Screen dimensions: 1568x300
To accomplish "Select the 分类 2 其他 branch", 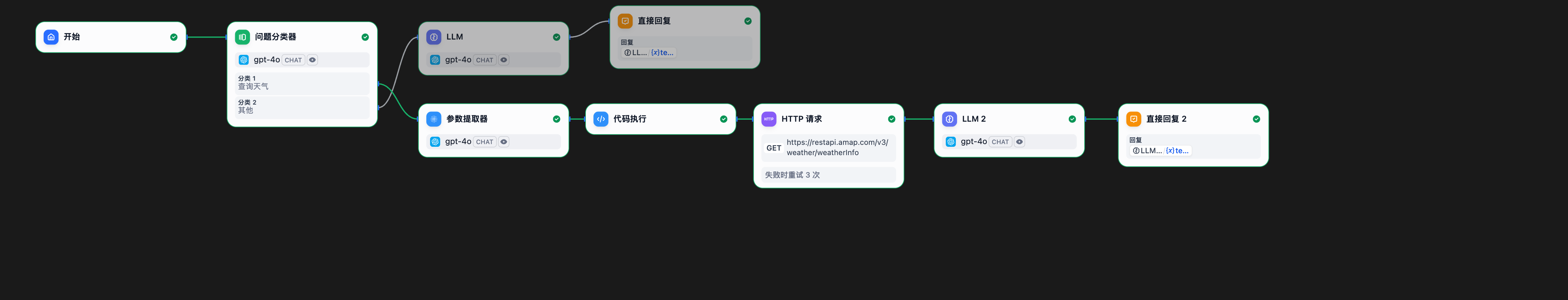I will pos(302,107).
